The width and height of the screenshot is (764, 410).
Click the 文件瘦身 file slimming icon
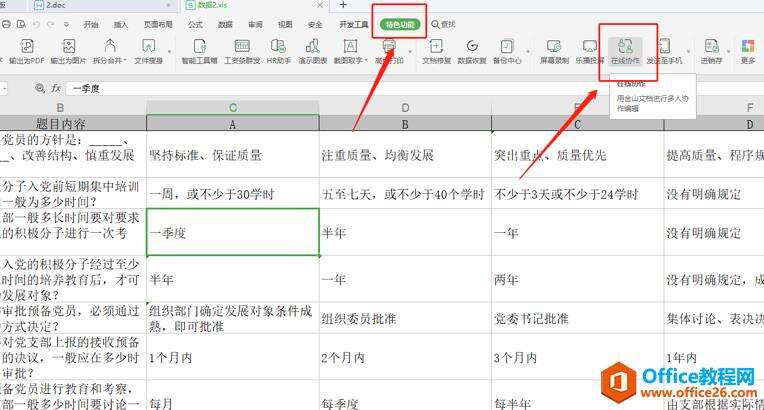pos(149,47)
